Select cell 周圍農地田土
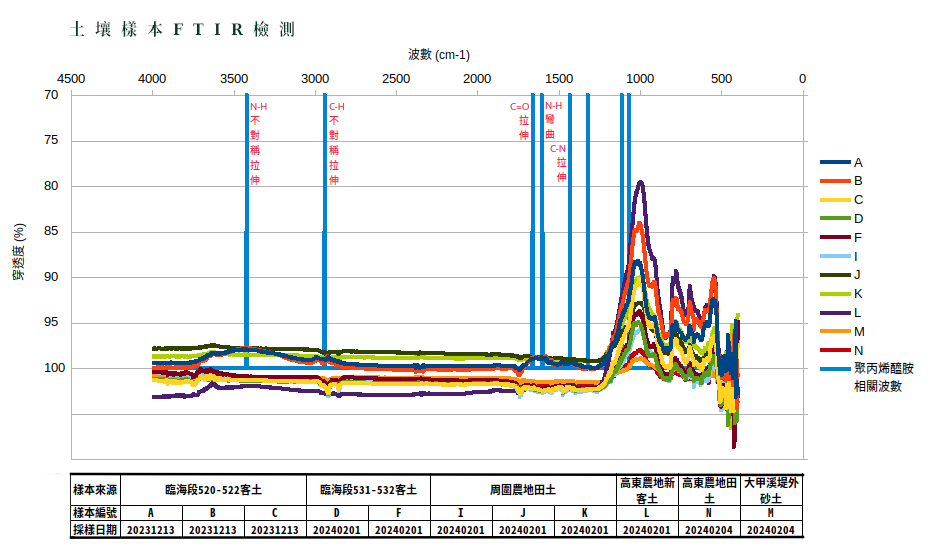Image resolution: width=940 pixels, height=560 pixels. tap(523, 490)
